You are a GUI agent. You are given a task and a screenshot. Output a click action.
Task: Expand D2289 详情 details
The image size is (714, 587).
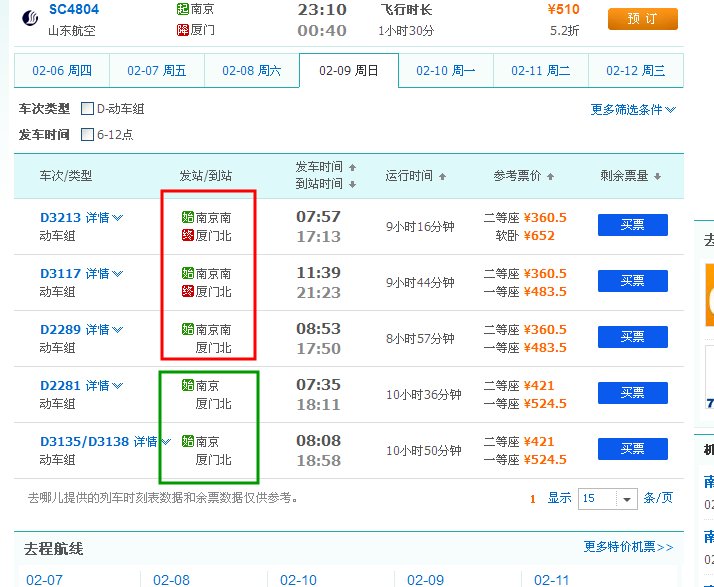104,330
